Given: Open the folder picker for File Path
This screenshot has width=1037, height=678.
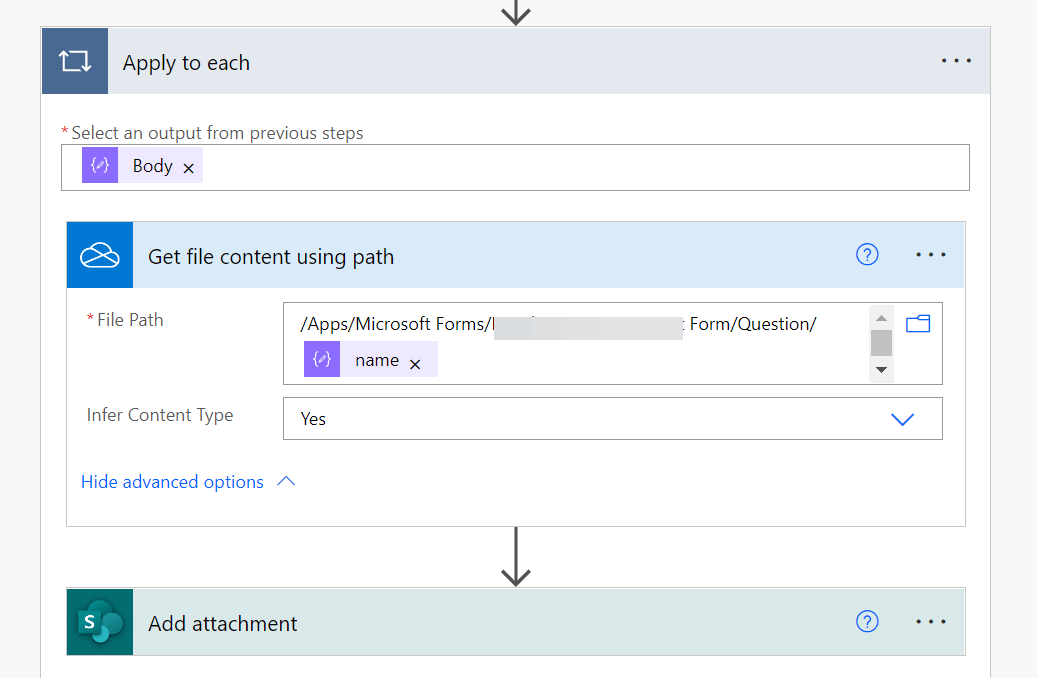Looking at the screenshot, I should 918,323.
